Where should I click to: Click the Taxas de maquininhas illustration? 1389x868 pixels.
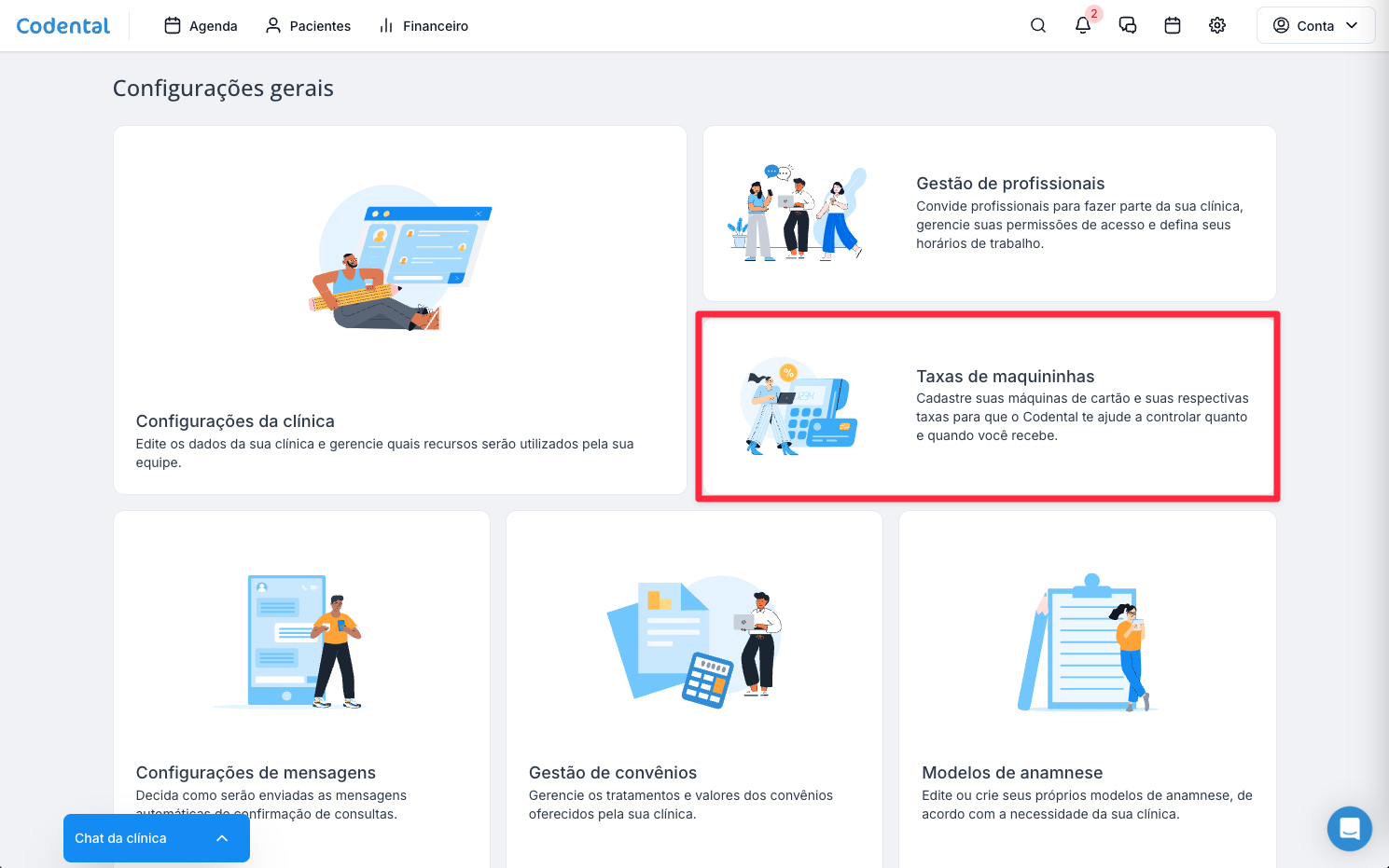coord(799,406)
